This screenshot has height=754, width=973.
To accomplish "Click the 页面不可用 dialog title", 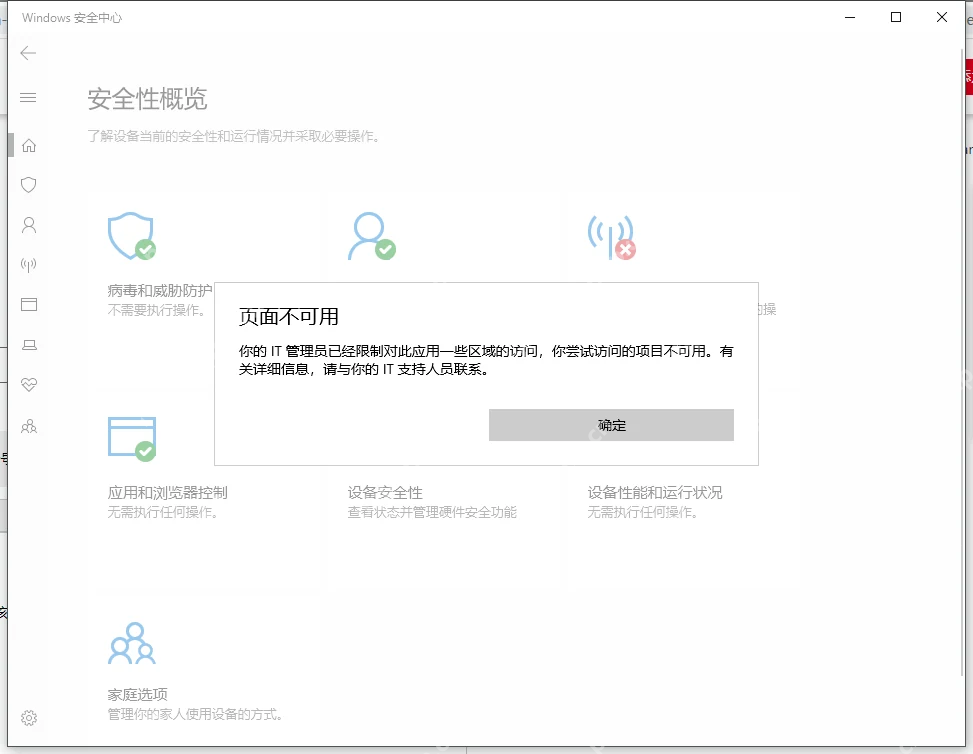I will point(289,317).
